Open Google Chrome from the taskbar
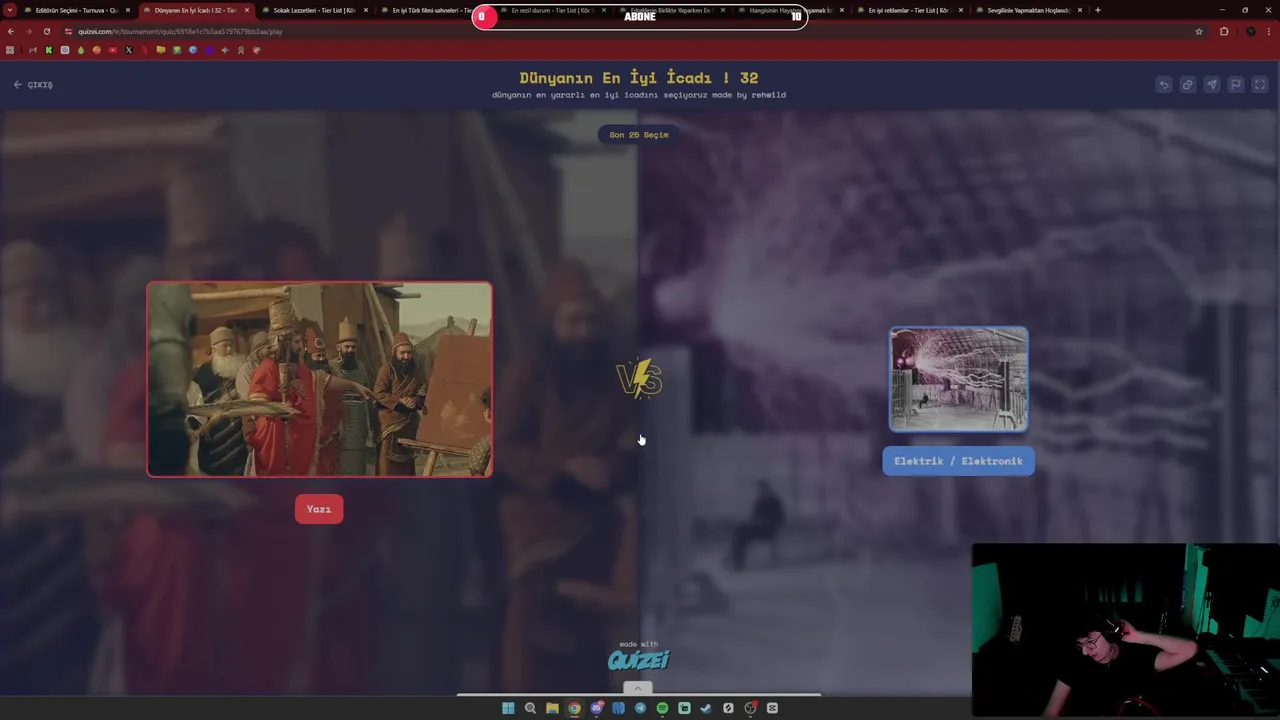 click(x=574, y=708)
